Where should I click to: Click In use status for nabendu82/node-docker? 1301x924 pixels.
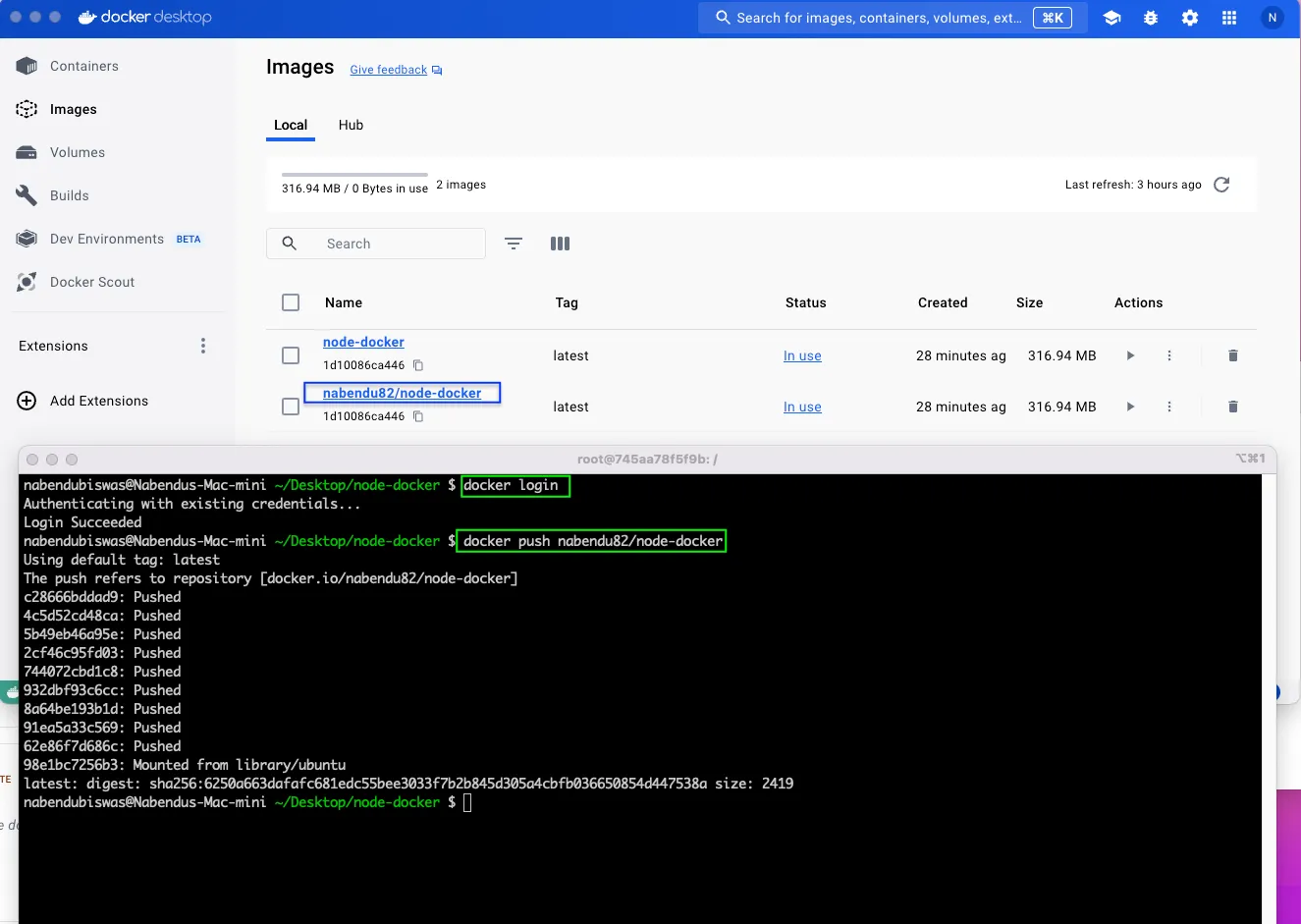click(x=802, y=407)
